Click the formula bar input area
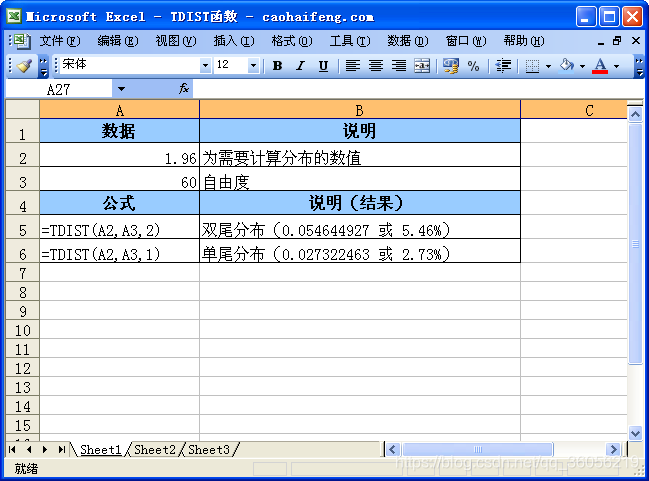Screen dimensions: 649x481 [418, 89]
